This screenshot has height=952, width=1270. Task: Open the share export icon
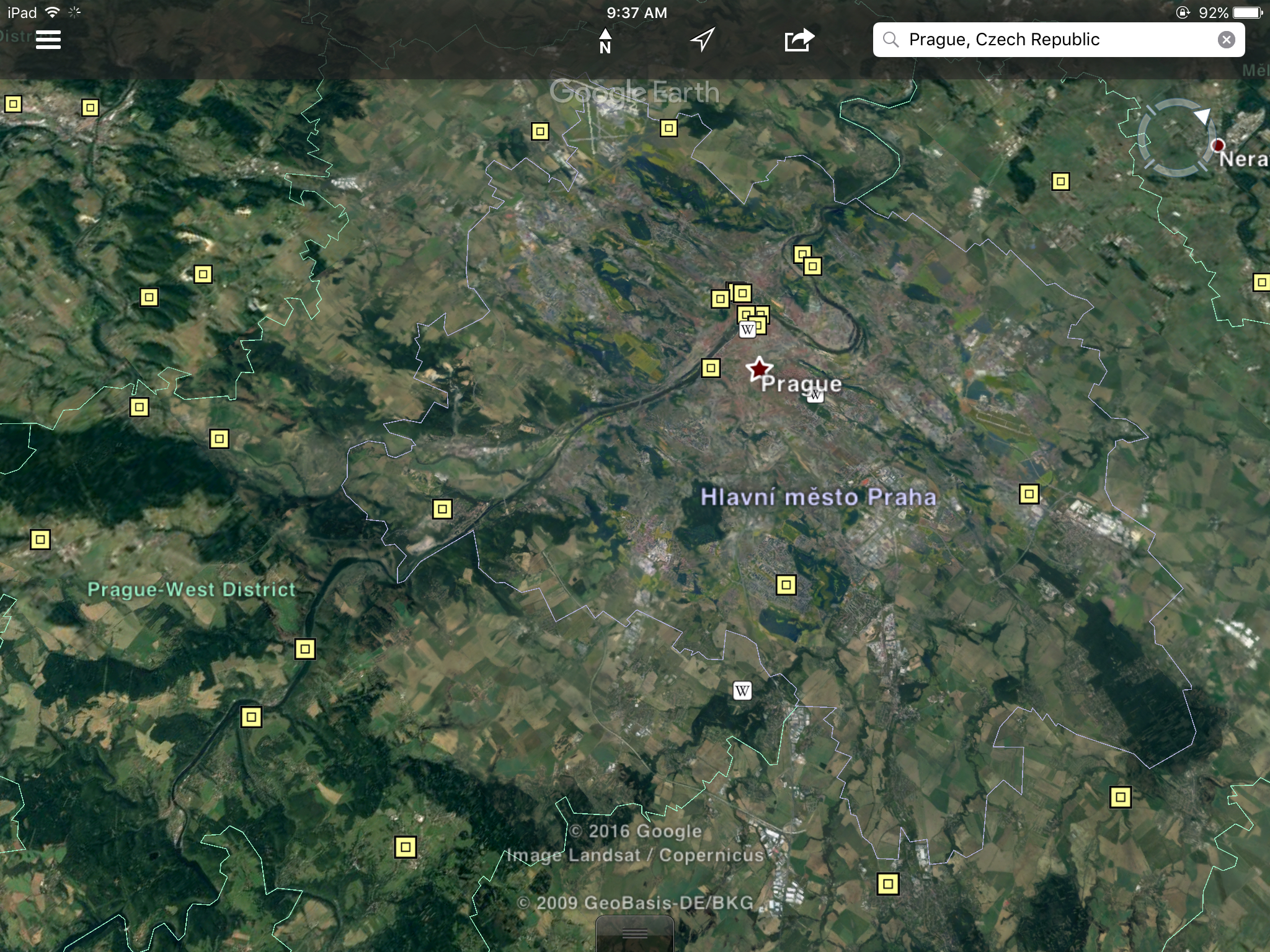point(799,40)
